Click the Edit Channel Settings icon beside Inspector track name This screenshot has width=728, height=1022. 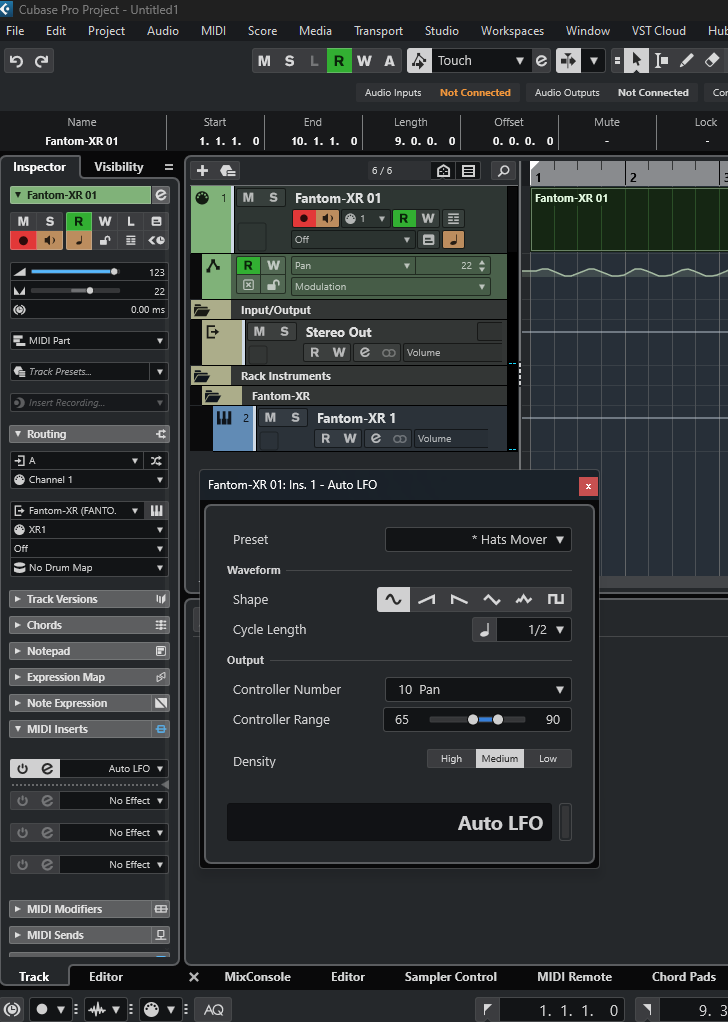(160, 195)
